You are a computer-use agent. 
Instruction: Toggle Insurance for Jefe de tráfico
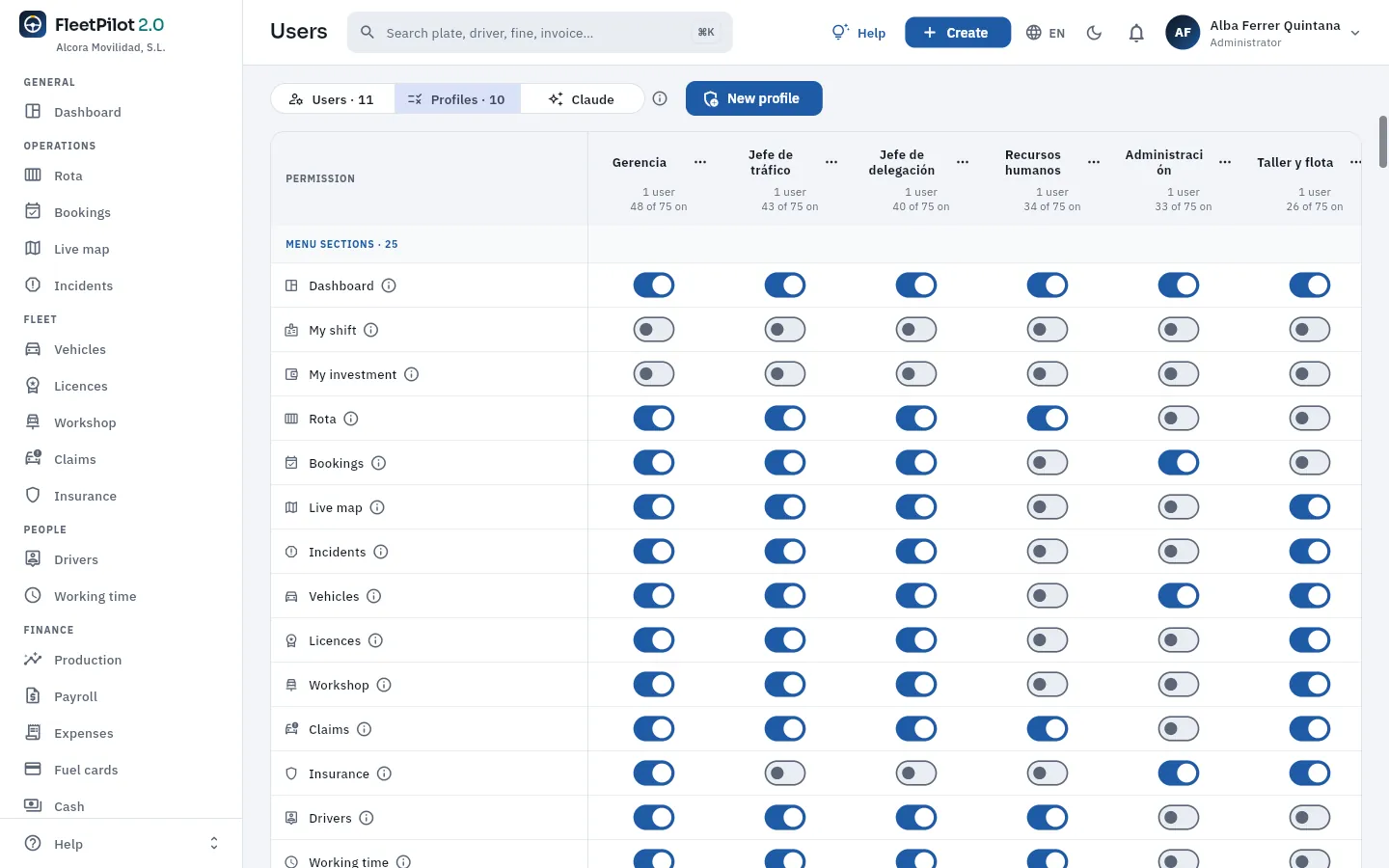tap(785, 773)
